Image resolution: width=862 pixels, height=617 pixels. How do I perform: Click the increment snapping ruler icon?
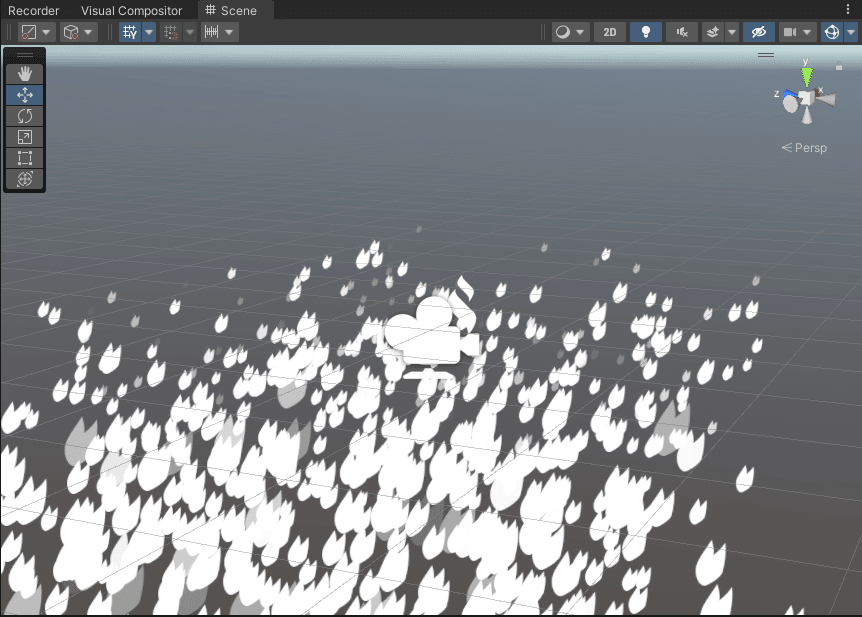211,32
